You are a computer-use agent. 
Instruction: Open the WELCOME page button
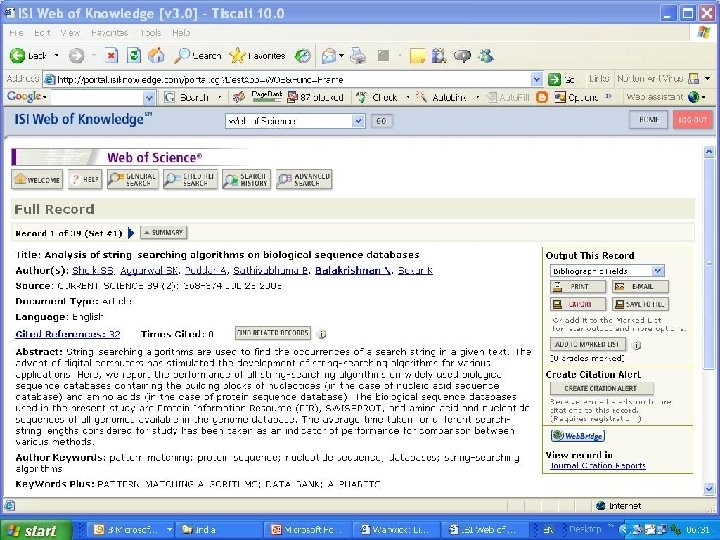(37, 180)
